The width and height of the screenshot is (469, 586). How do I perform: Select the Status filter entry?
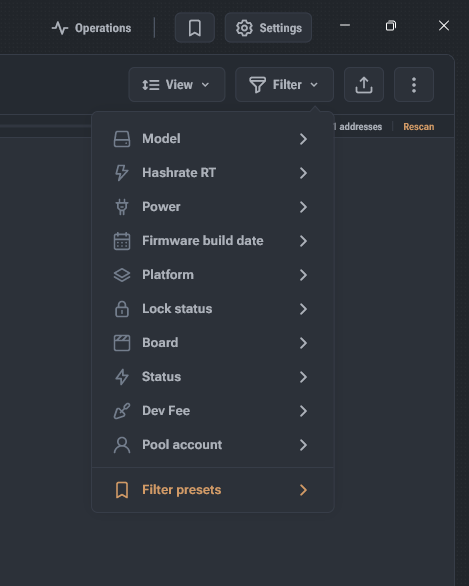[x=213, y=377]
